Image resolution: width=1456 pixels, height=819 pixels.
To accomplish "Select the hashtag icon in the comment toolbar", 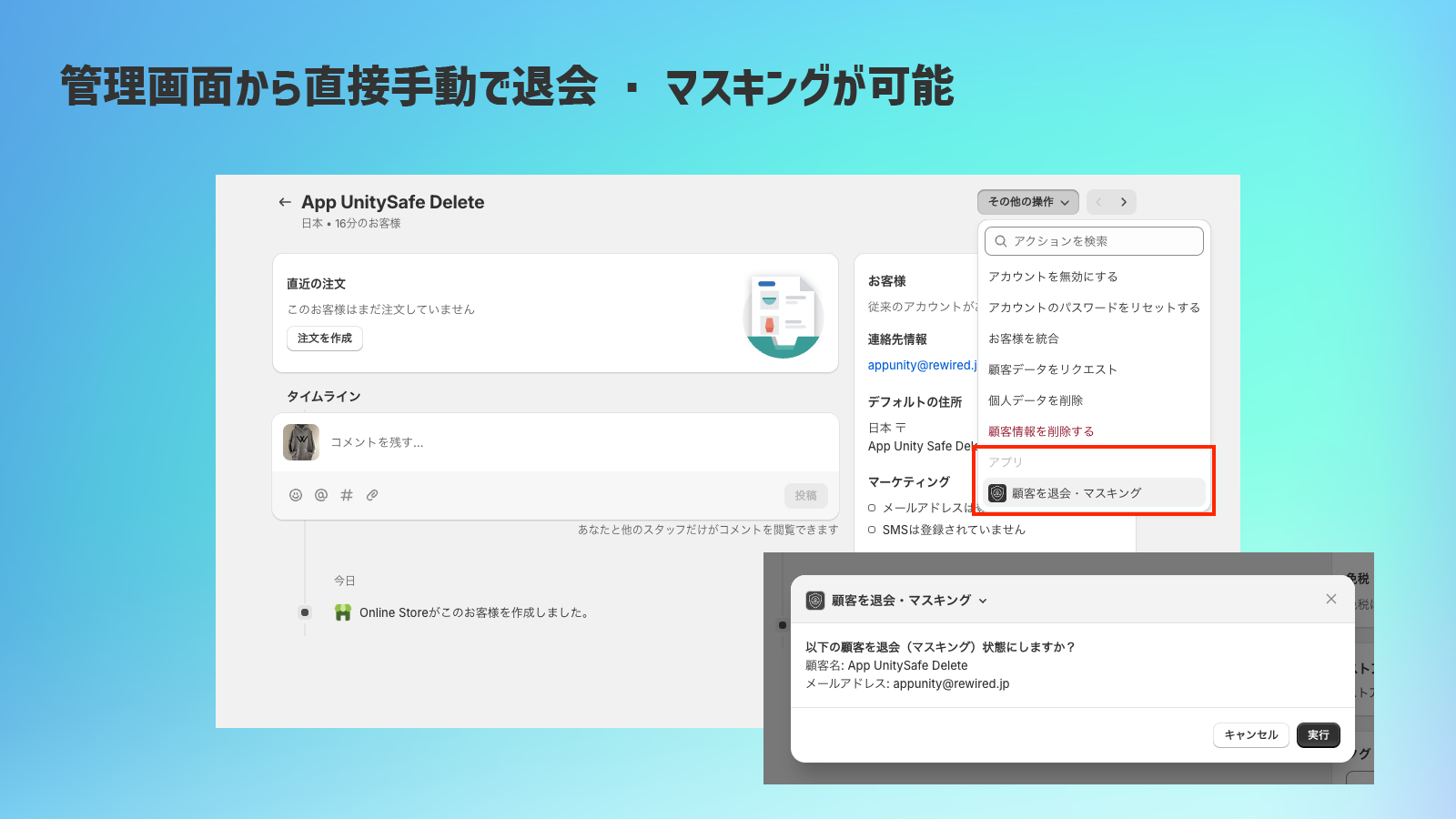I will tap(346, 495).
